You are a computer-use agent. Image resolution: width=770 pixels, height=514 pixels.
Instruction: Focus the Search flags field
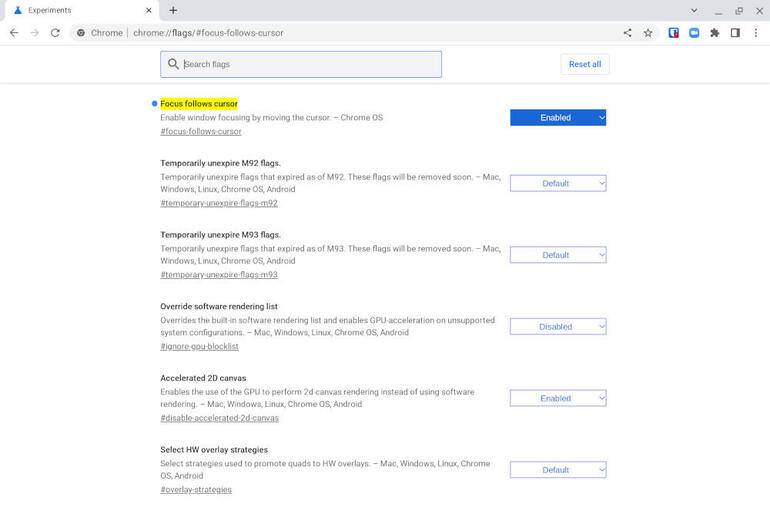tap(301, 64)
